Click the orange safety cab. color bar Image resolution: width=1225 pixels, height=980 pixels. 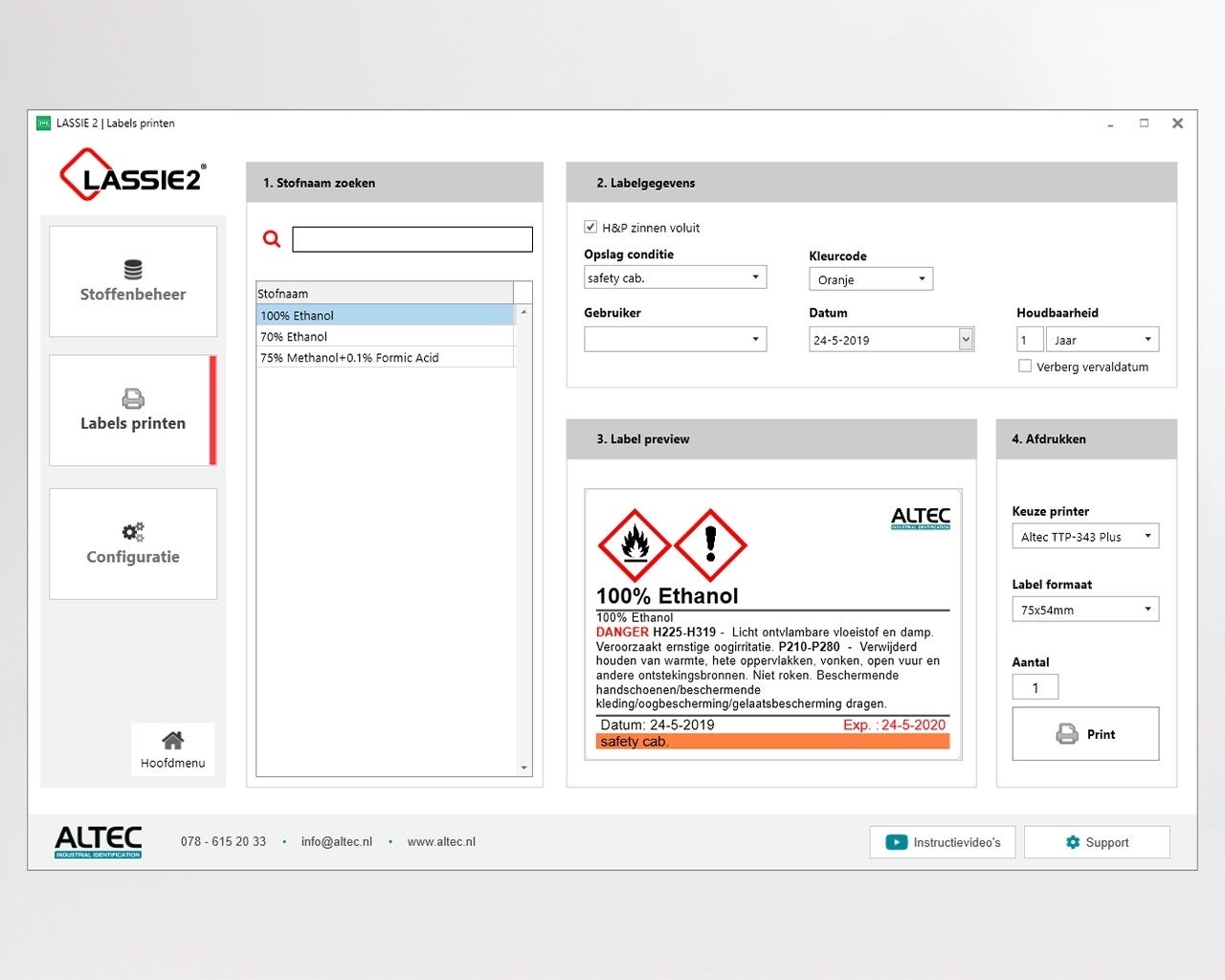pos(772,742)
